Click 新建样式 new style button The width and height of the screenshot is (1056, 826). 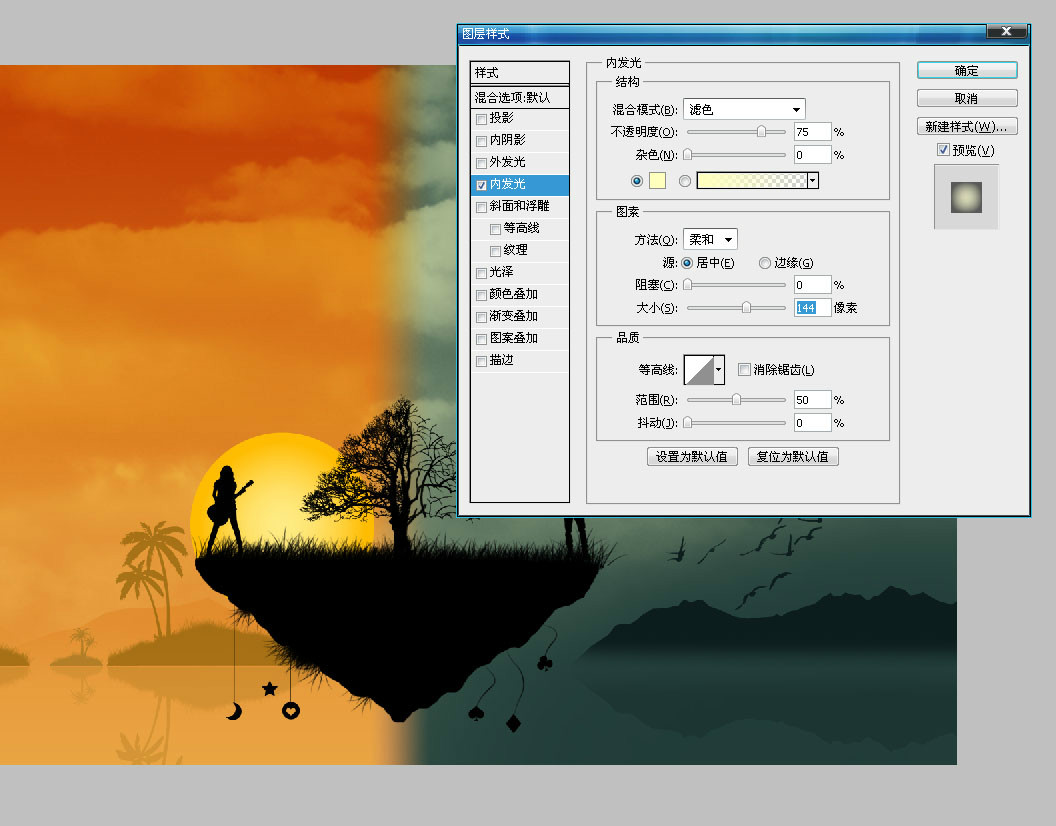(x=967, y=126)
